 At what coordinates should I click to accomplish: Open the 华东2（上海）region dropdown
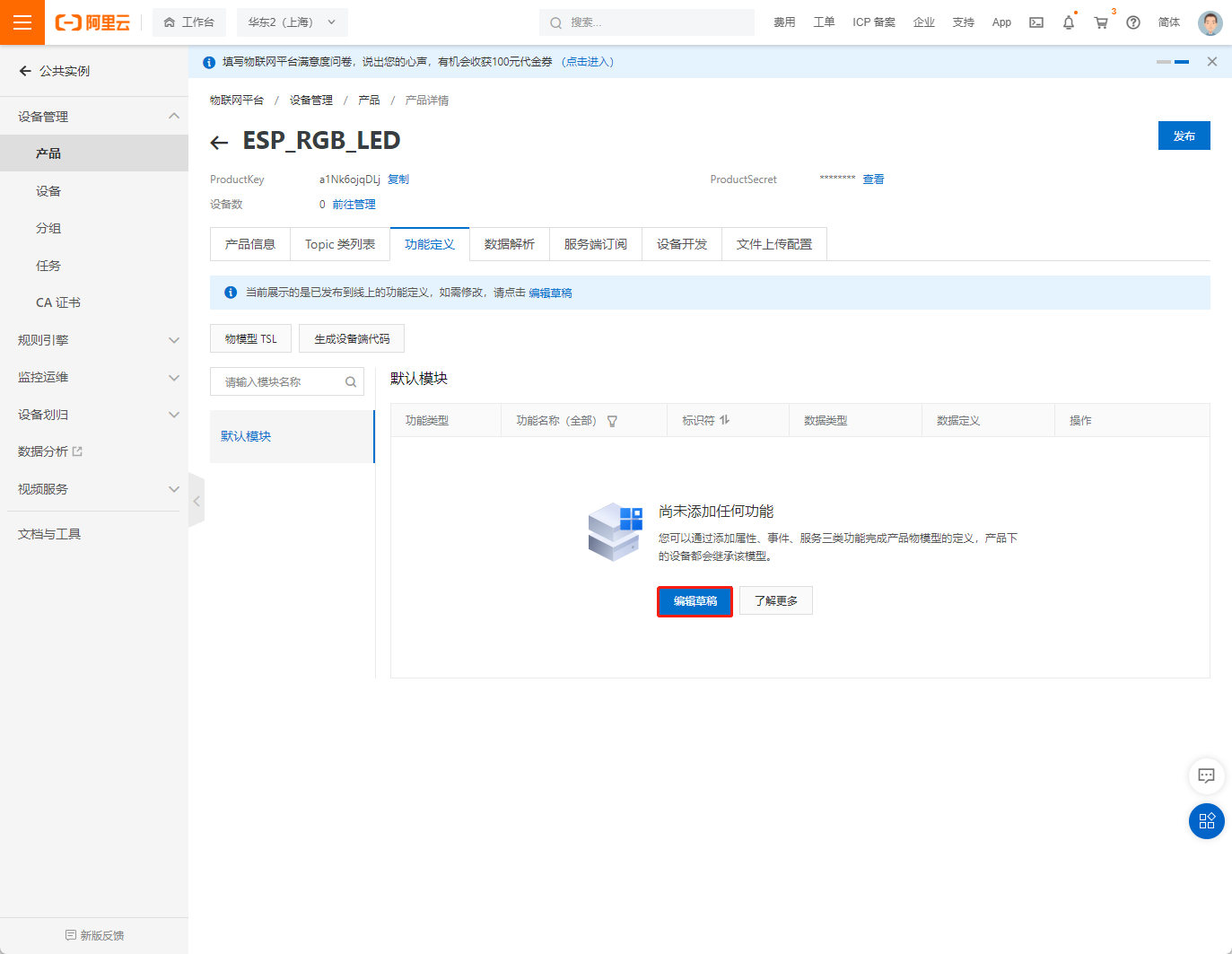(293, 22)
